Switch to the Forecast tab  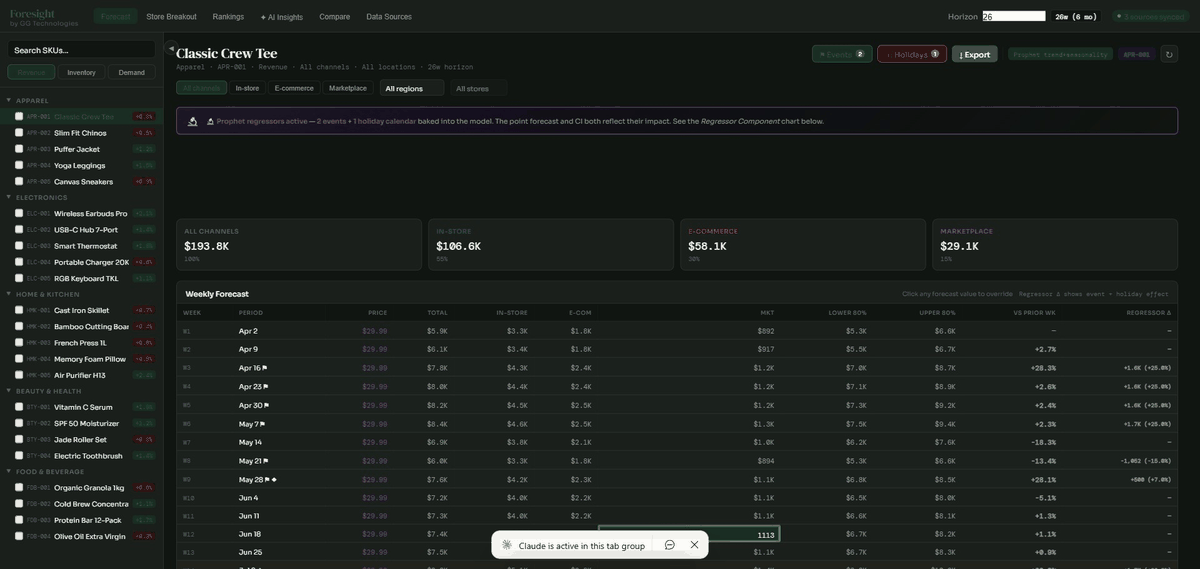coord(115,16)
